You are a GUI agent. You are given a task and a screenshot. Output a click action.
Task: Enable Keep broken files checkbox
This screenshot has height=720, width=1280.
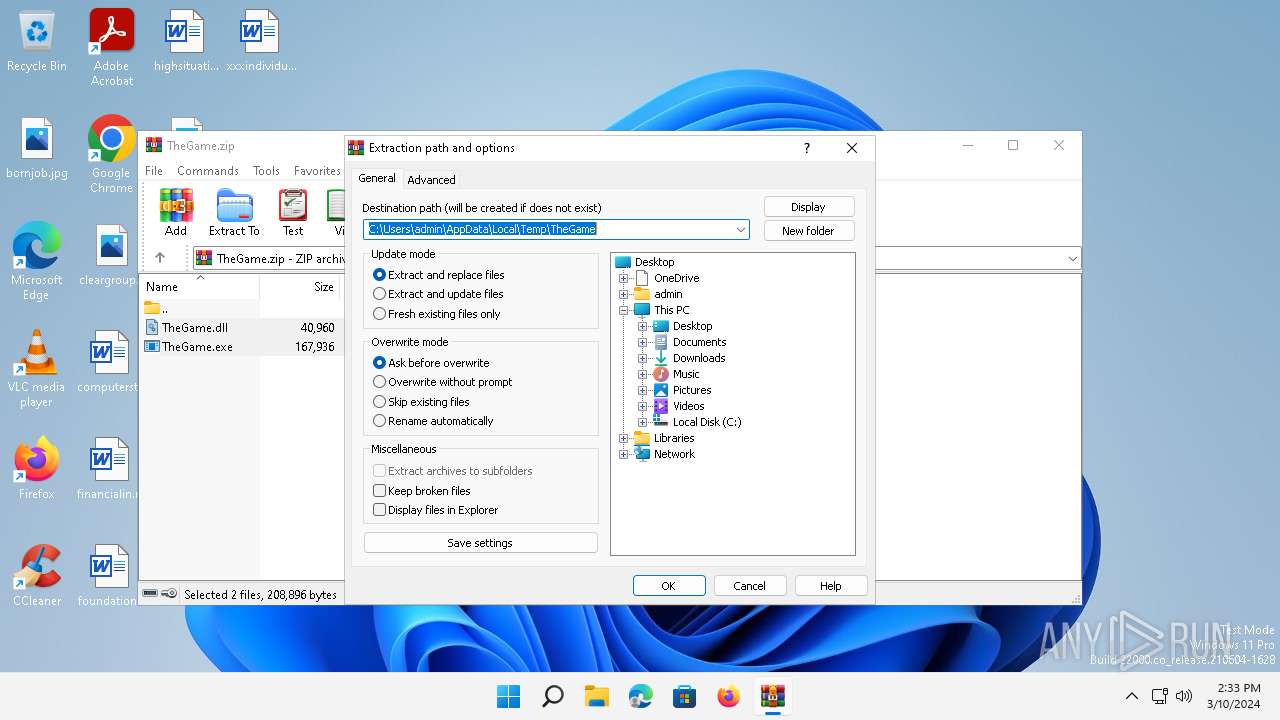click(380, 491)
